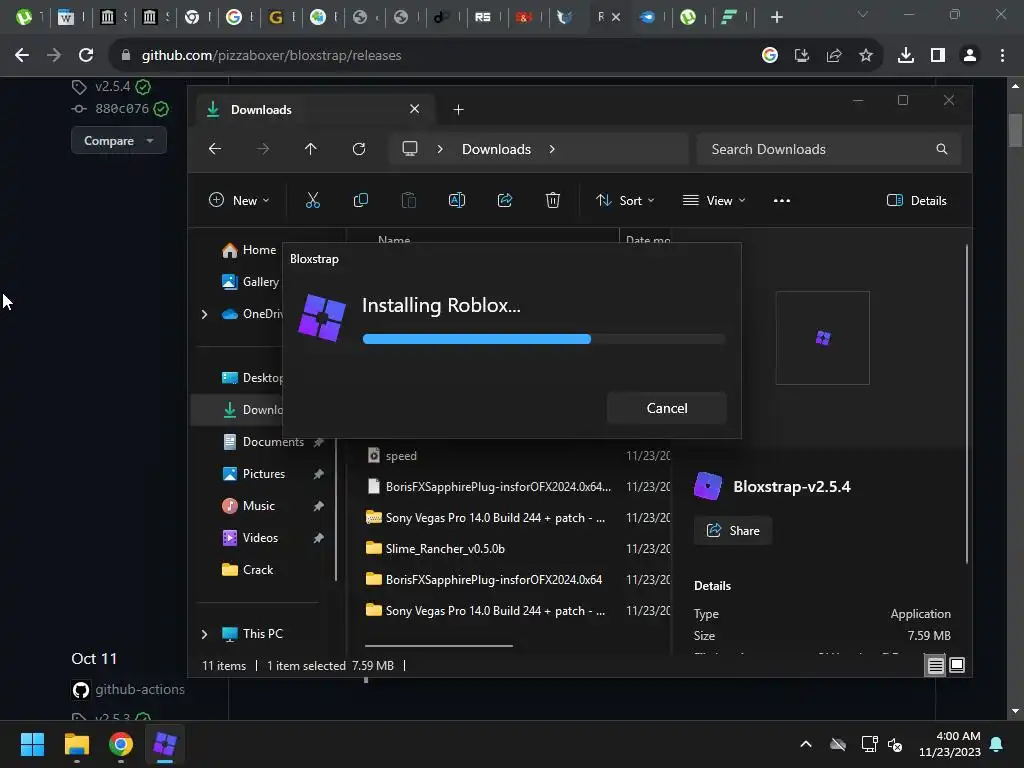Open the clock showing 4:00 AM
This screenshot has height=768, width=1024.
(x=950, y=744)
